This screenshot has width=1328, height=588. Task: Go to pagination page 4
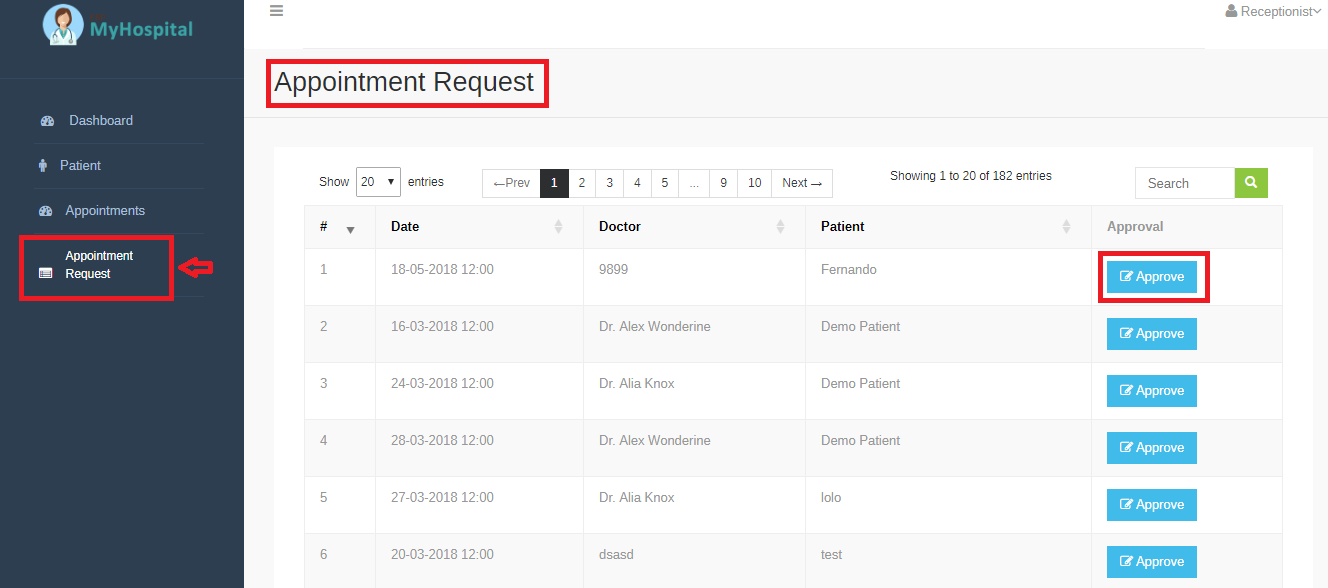[x=637, y=183]
